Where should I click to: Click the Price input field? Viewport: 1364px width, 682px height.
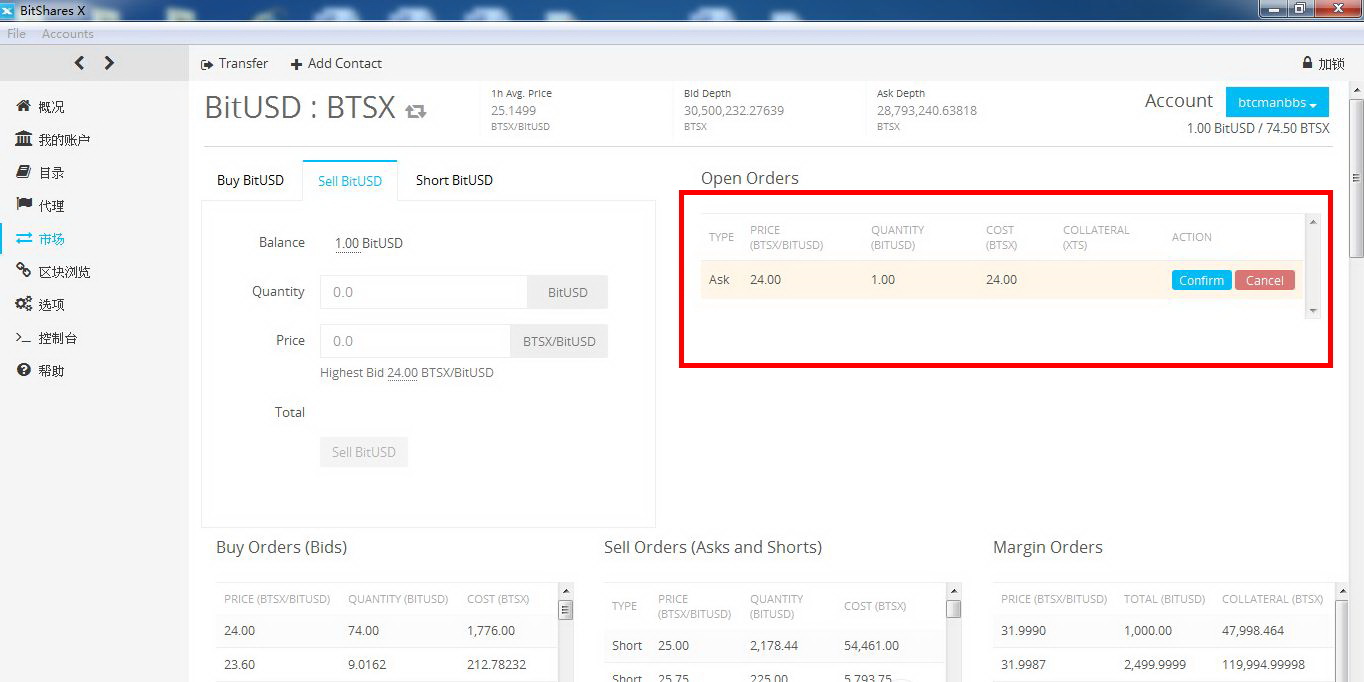[x=414, y=341]
